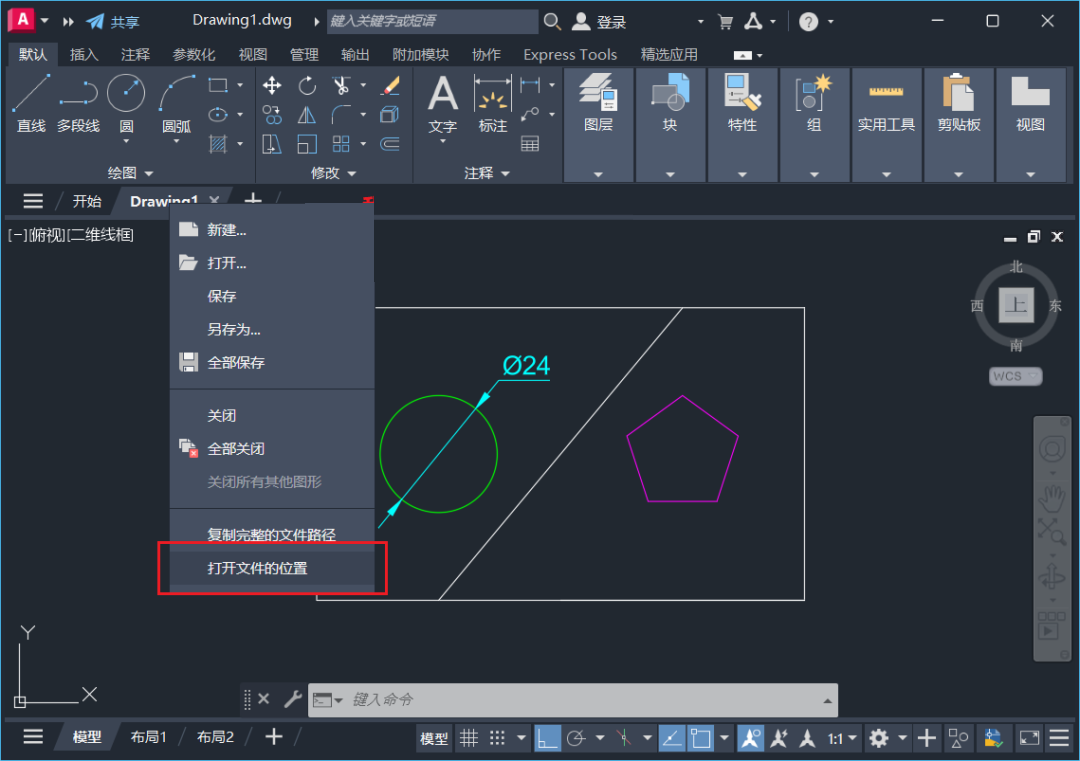
Task: Click the 登录 sign-in button
Action: [610, 22]
